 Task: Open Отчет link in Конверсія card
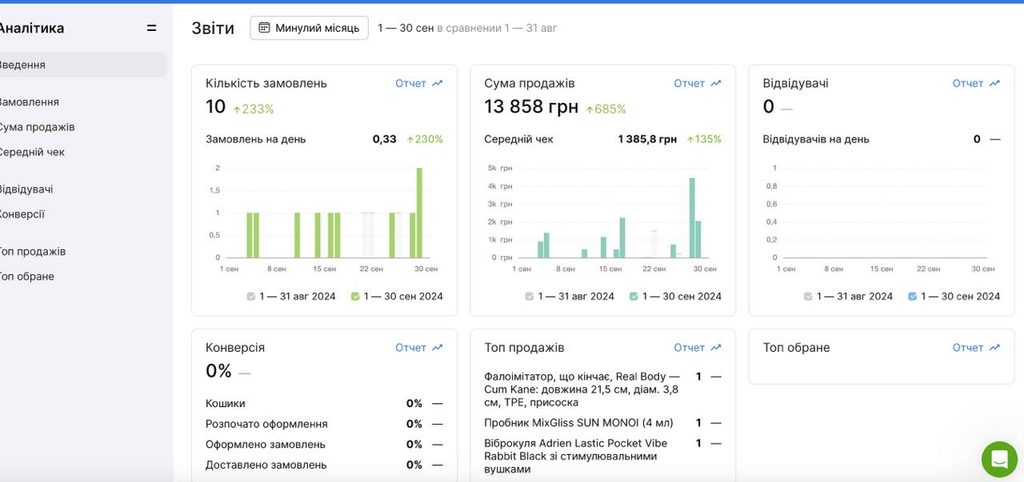click(410, 347)
